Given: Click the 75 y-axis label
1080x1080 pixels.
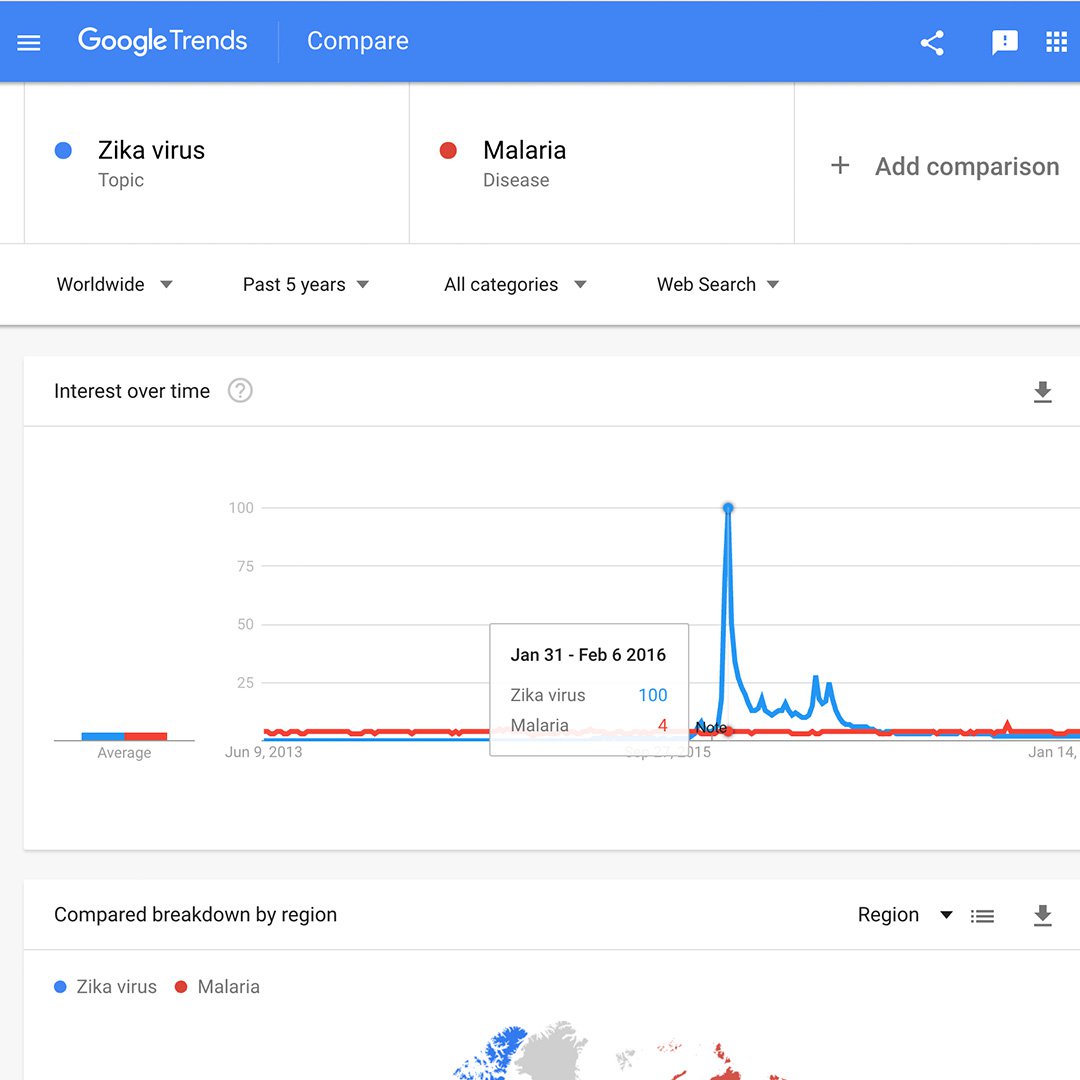Looking at the screenshot, I should pos(245,566).
